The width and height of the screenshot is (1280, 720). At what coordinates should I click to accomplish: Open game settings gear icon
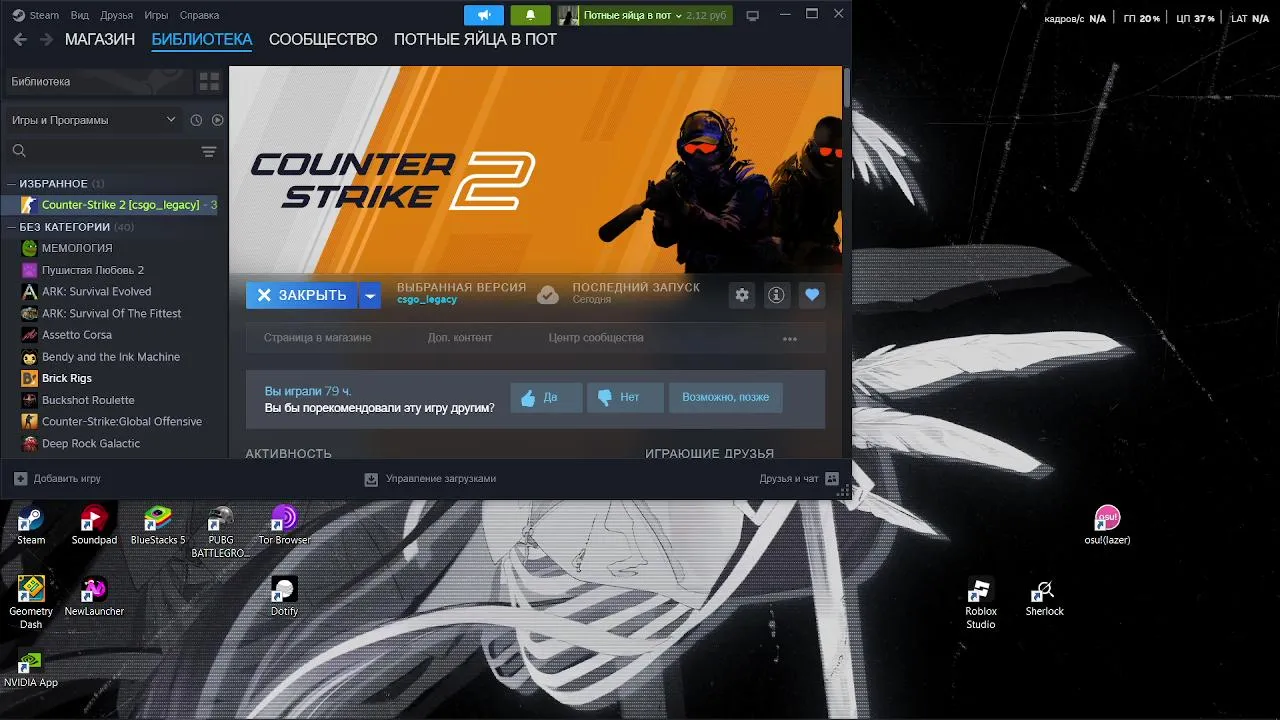pos(741,295)
